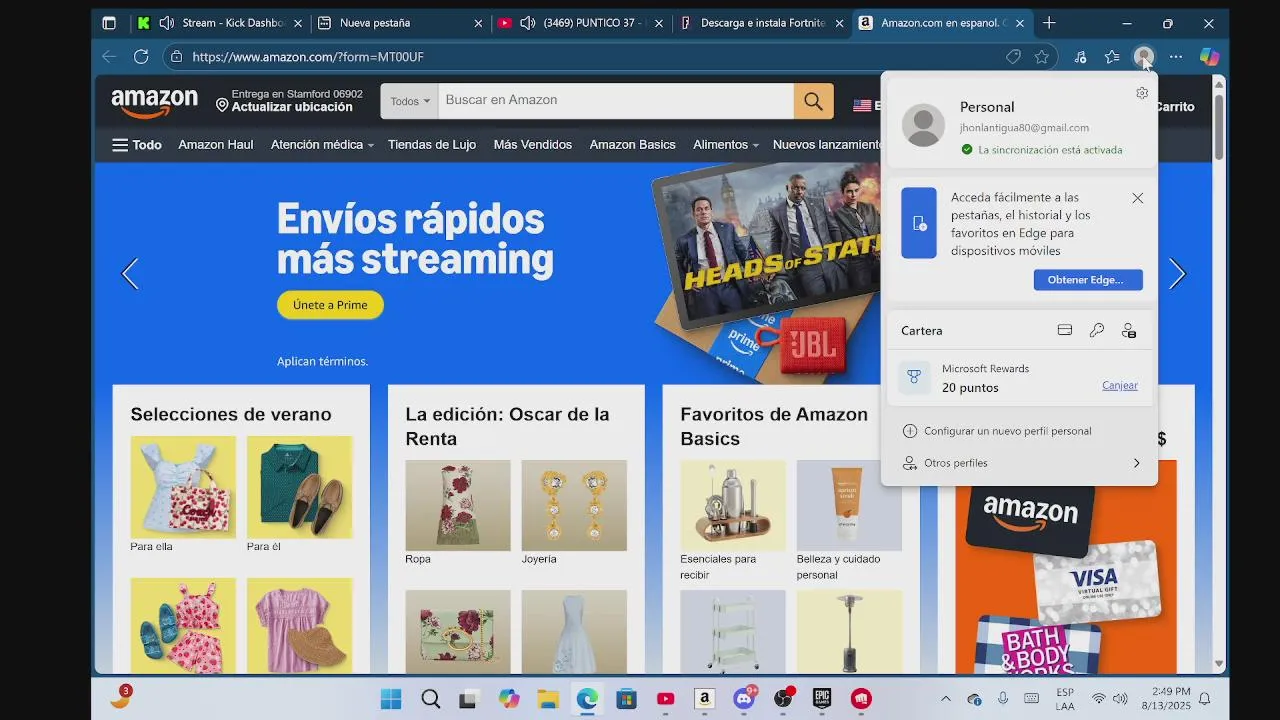The height and width of the screenshot is (720, 1280).
Task: Click the Amazon logo
Action: [154, 102]
